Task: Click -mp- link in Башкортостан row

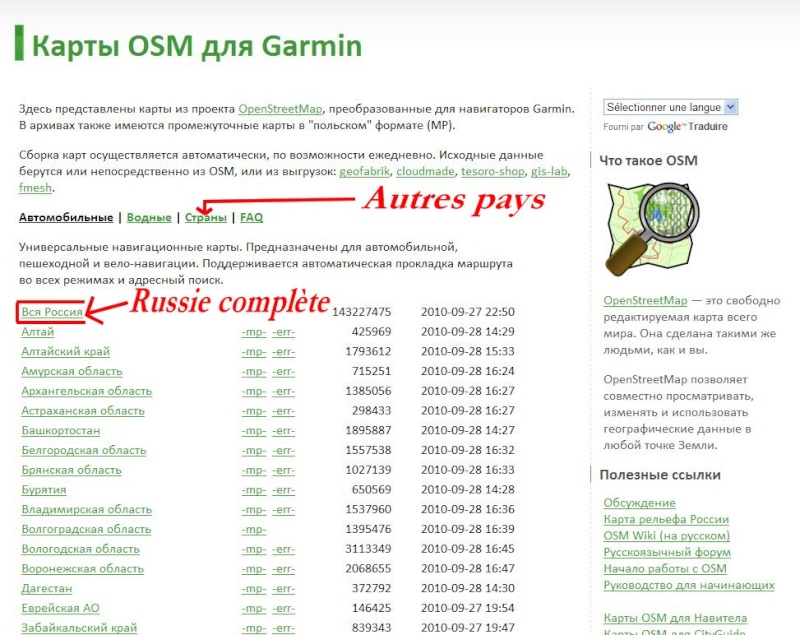Action: (x=254, y=431)
